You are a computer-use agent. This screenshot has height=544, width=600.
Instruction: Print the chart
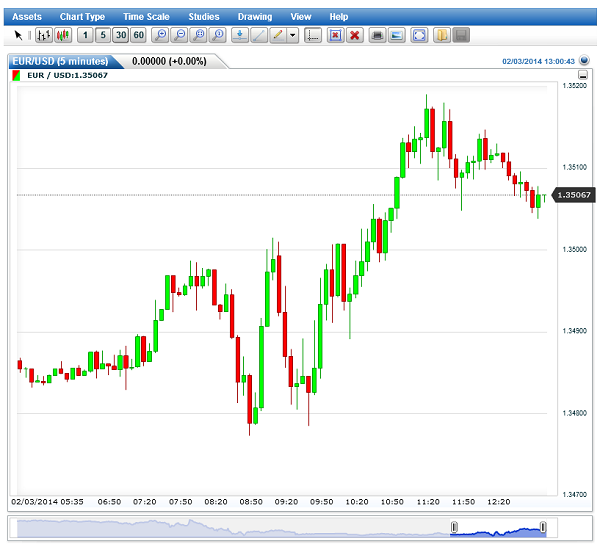[x=377, y=36]
